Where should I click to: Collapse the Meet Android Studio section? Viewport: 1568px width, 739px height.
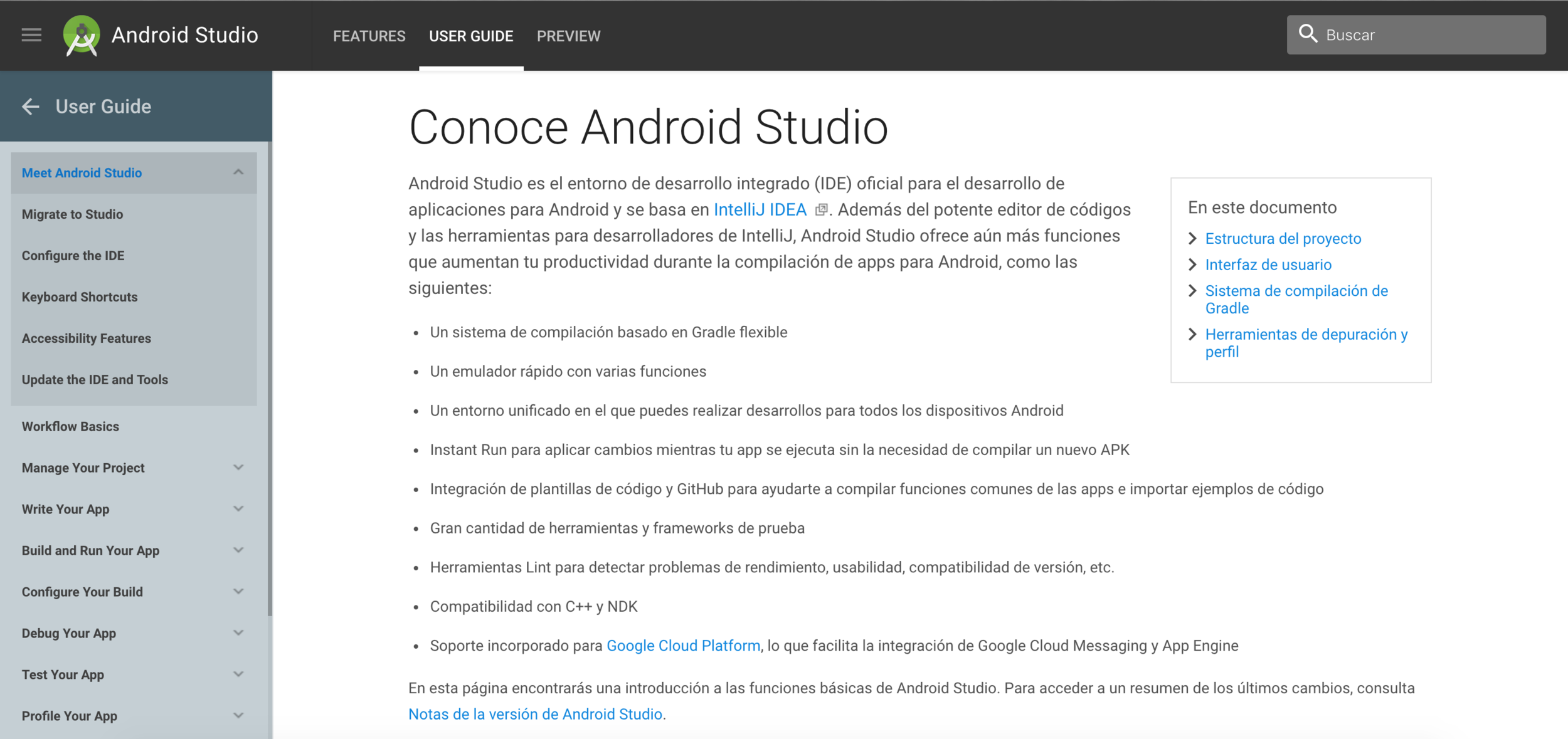[x=238, y=172]
